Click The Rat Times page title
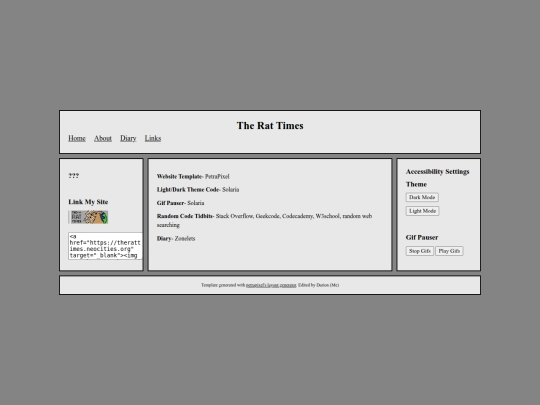This screenshot has width=540, height=405. tap(270, 126)
